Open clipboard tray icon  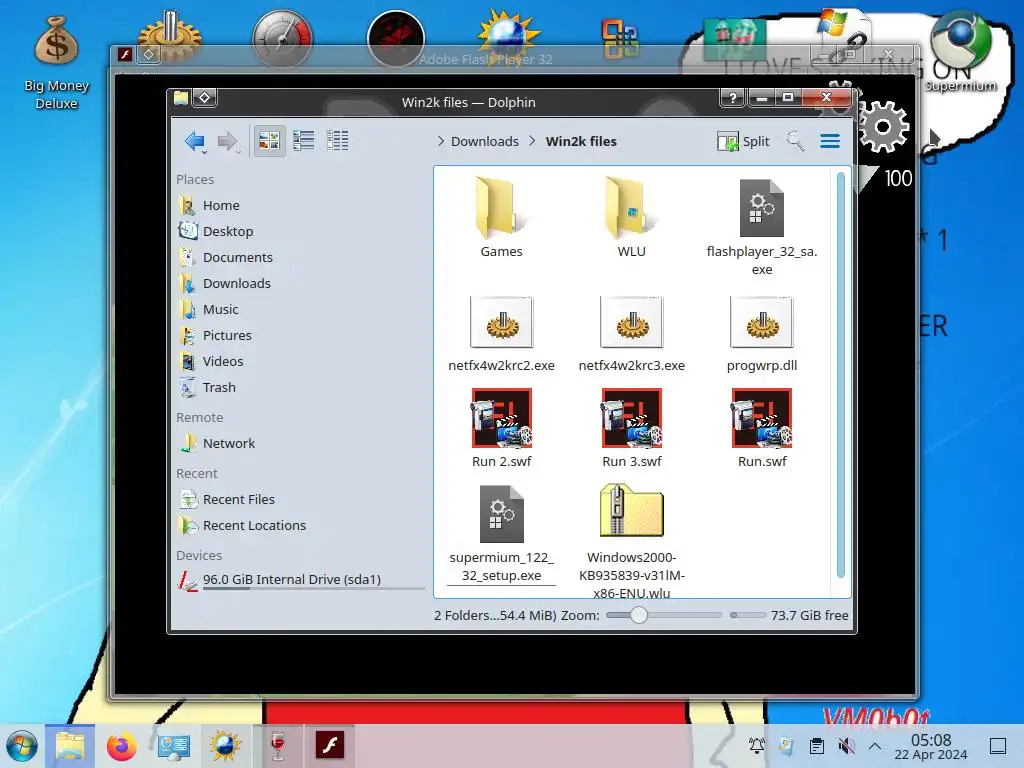(817, 746)
